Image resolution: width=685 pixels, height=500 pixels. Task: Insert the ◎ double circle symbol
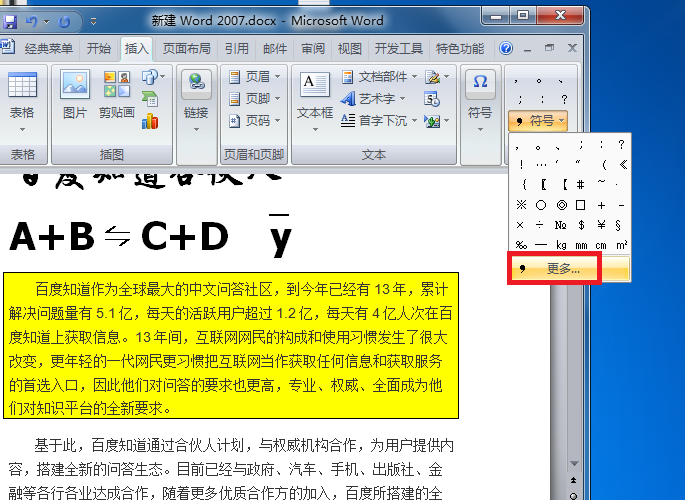[561, 205]
